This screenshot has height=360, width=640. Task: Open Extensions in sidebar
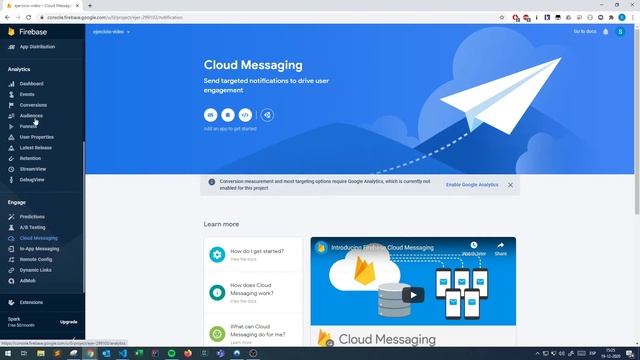[x=31, y=302]
